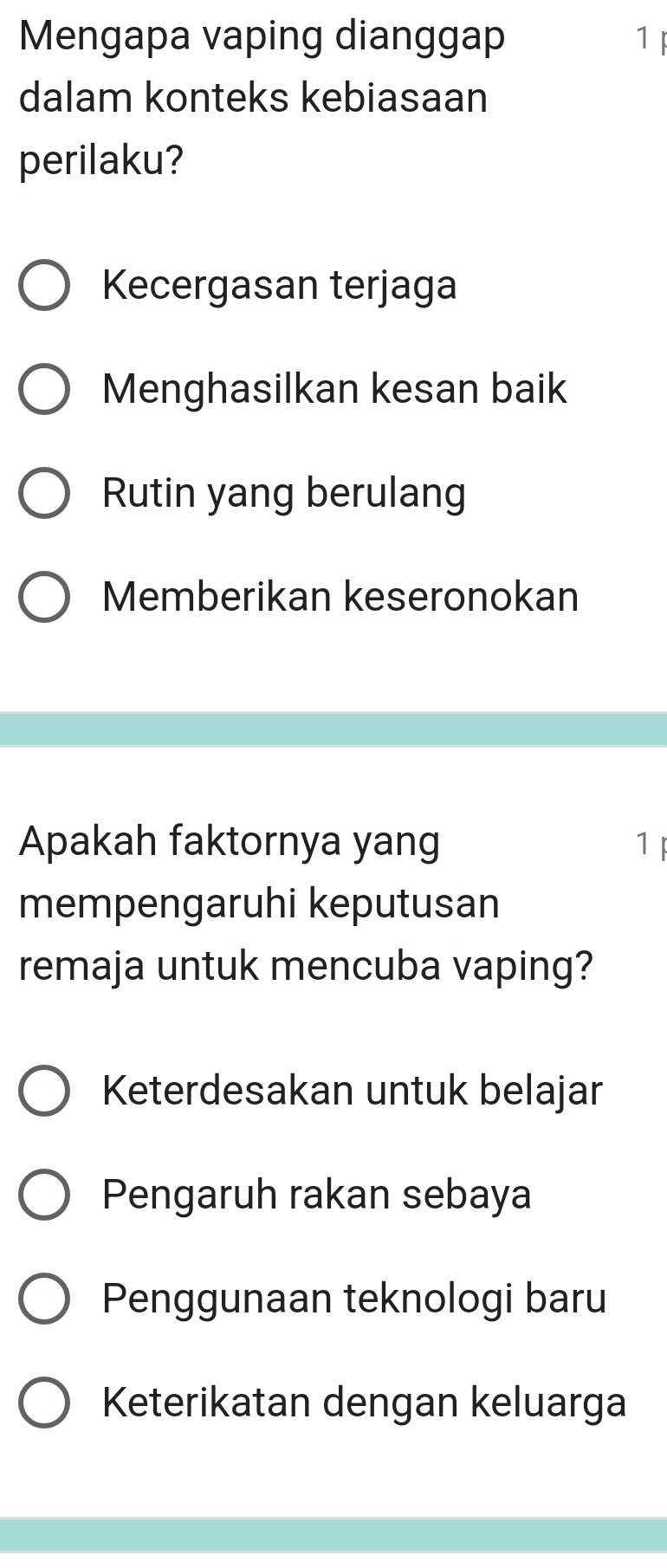Mark the 'Memberikan keseronokan' radio circle

43,598
